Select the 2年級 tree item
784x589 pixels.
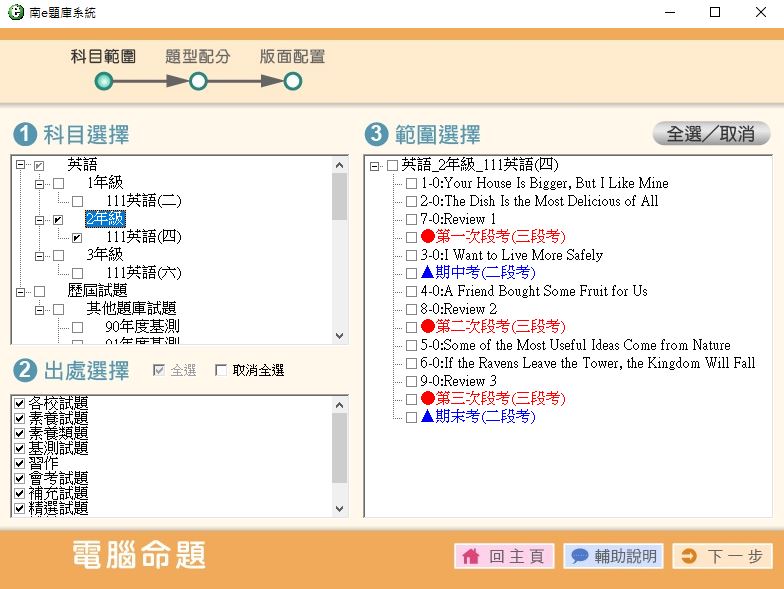105,219
